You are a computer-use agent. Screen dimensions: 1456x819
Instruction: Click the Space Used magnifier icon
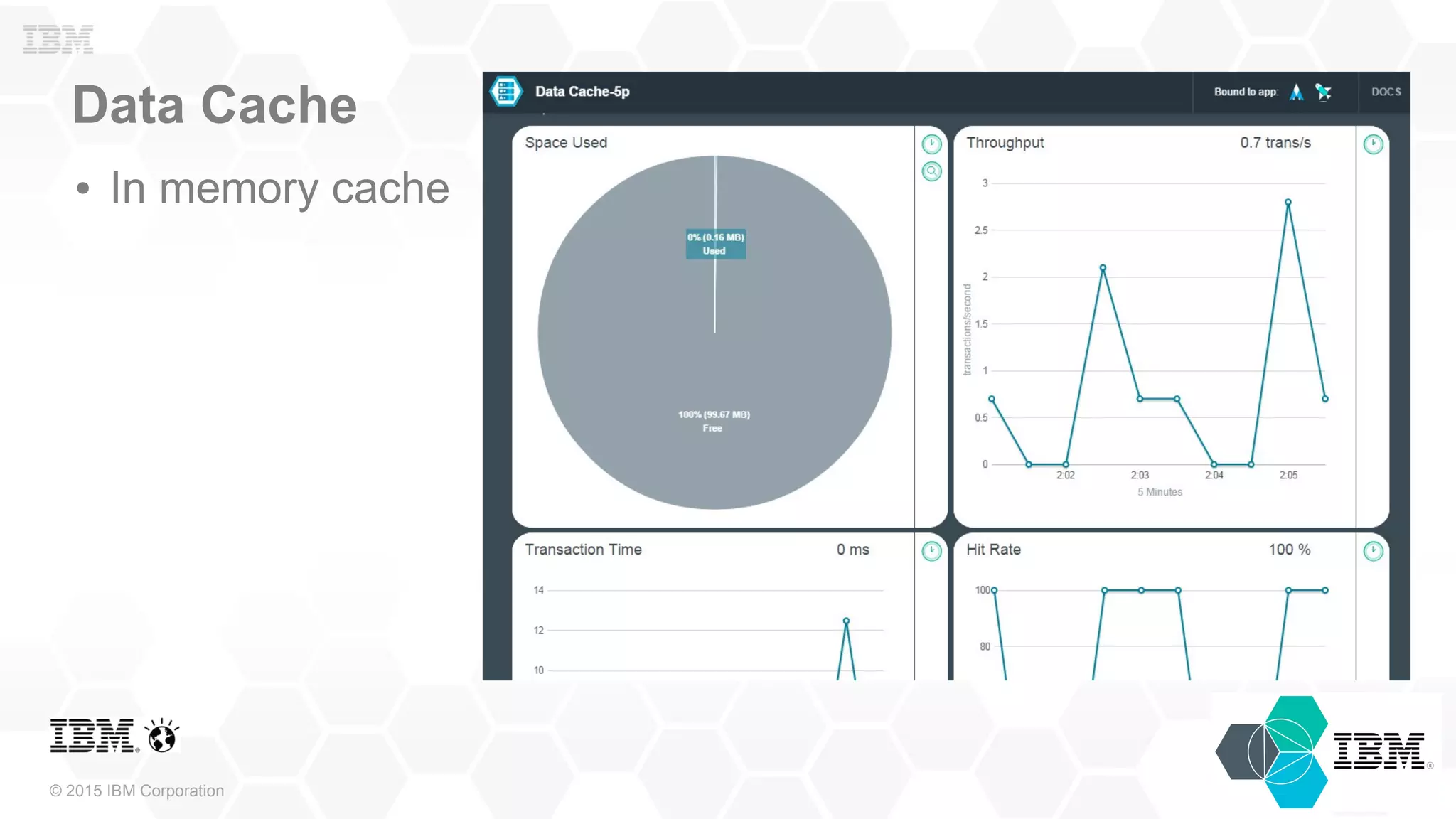[931, 171]
